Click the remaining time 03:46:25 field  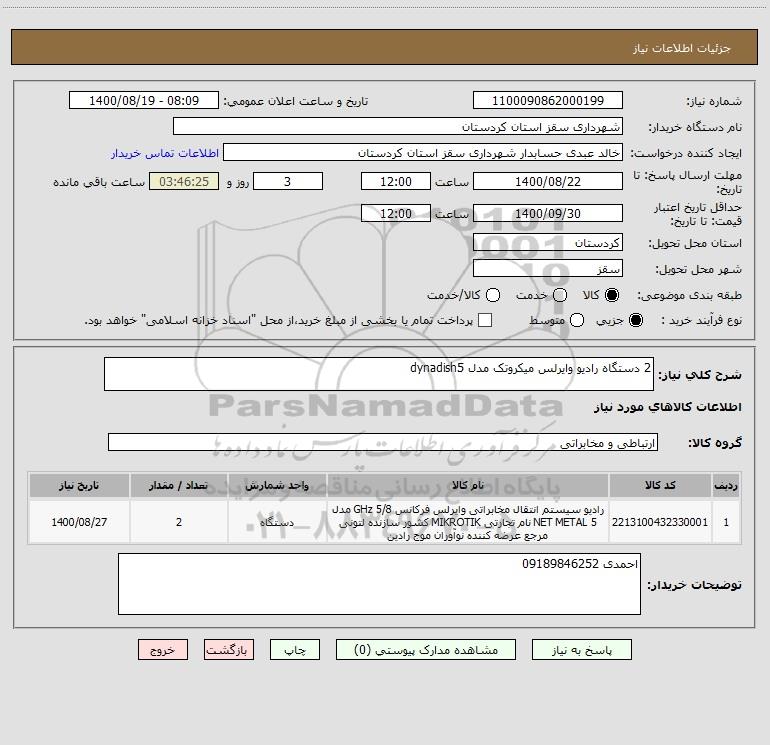184,181
